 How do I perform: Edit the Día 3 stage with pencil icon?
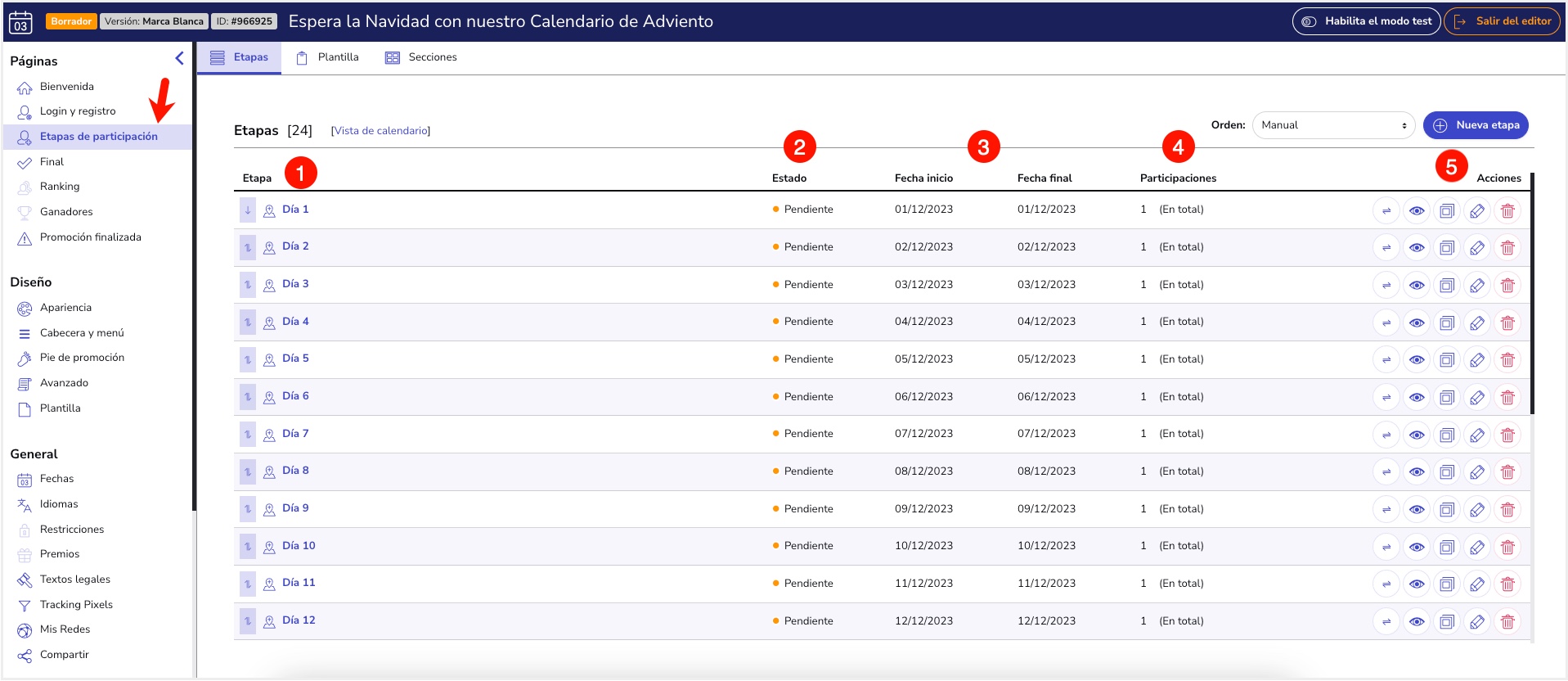coord(1476,286)
